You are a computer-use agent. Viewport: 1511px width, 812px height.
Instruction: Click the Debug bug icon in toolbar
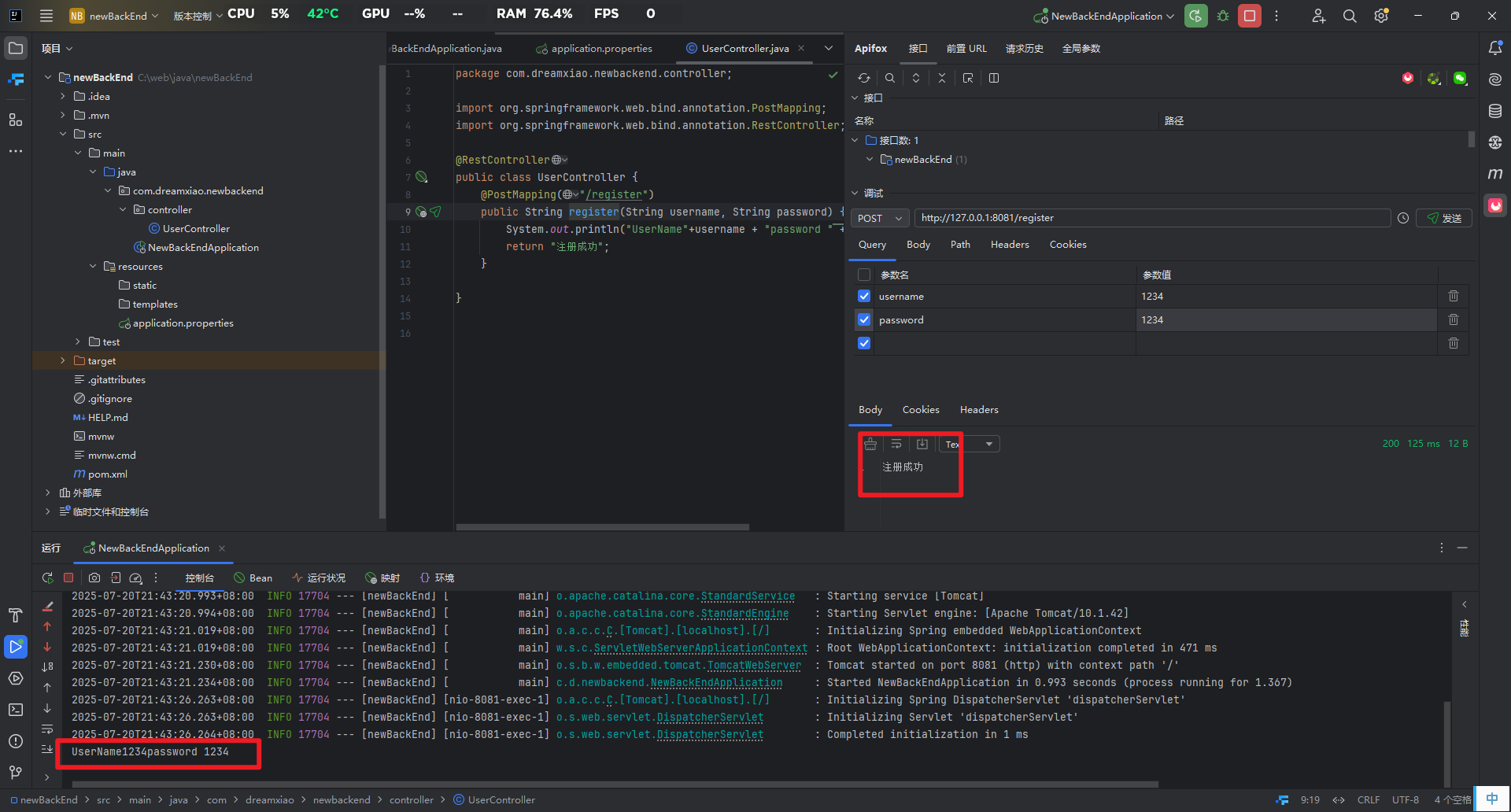(1223, 16)
